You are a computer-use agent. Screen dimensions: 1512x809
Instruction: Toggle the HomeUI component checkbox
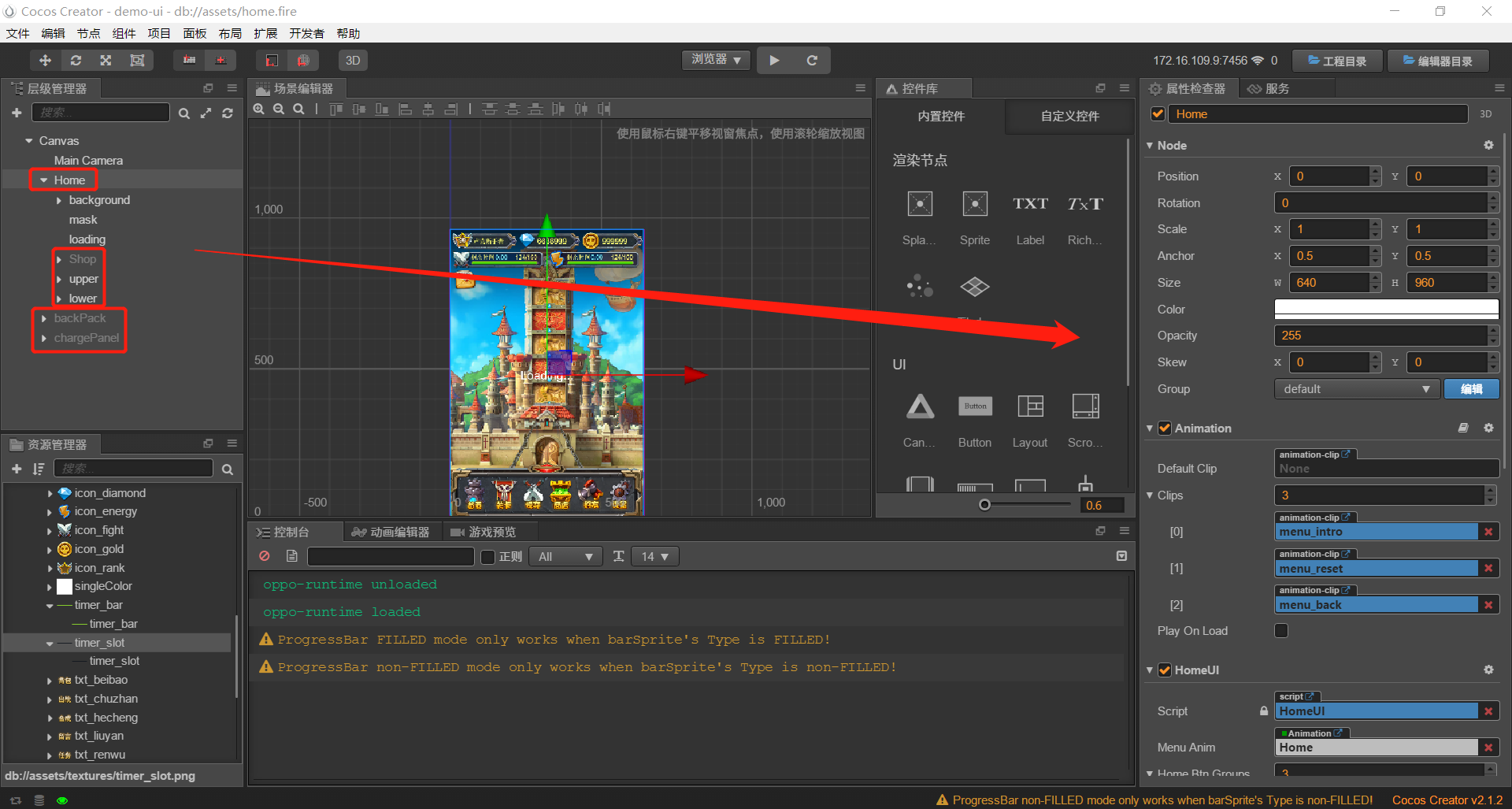click(1165, 670)
